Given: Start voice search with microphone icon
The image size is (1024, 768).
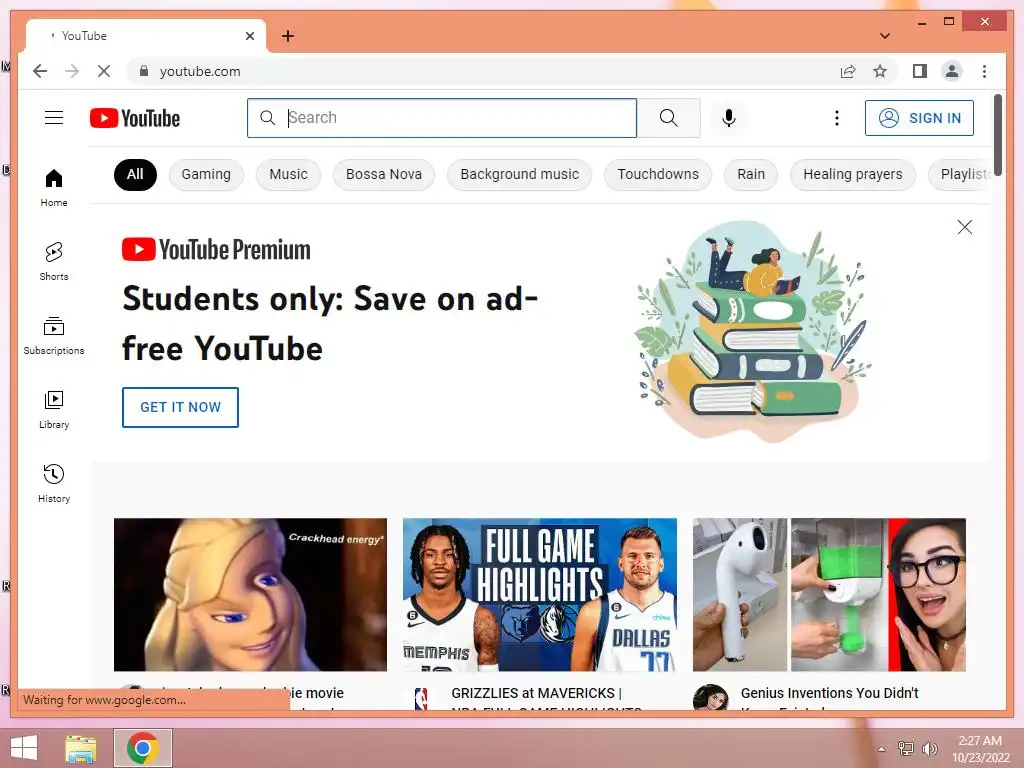Looking at the screenshot, I should [x=729, y=118].
